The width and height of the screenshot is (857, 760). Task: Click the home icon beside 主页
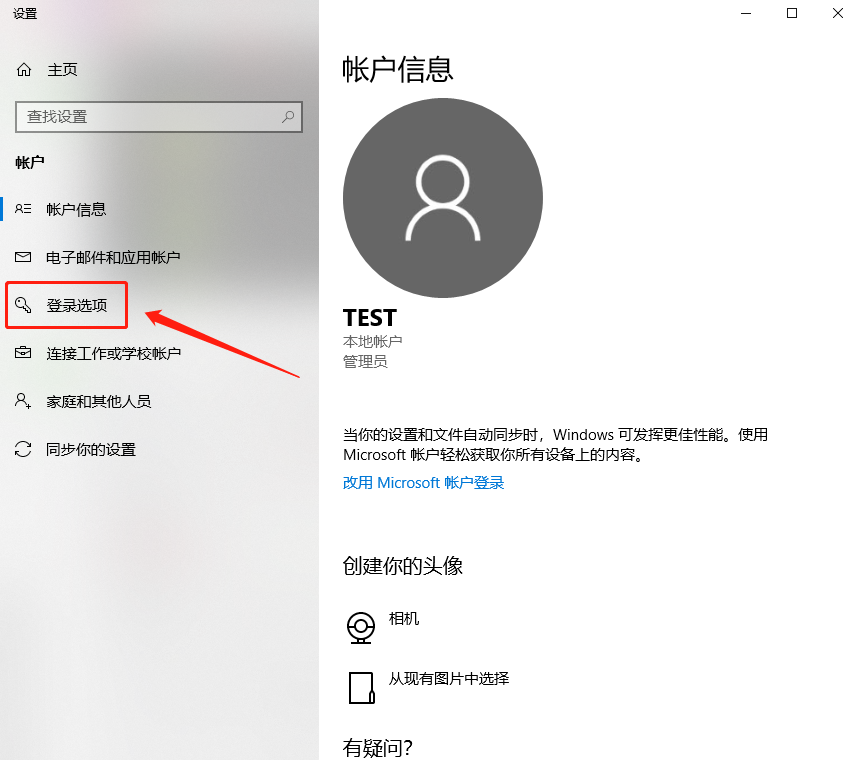click(x=24, y=69)
